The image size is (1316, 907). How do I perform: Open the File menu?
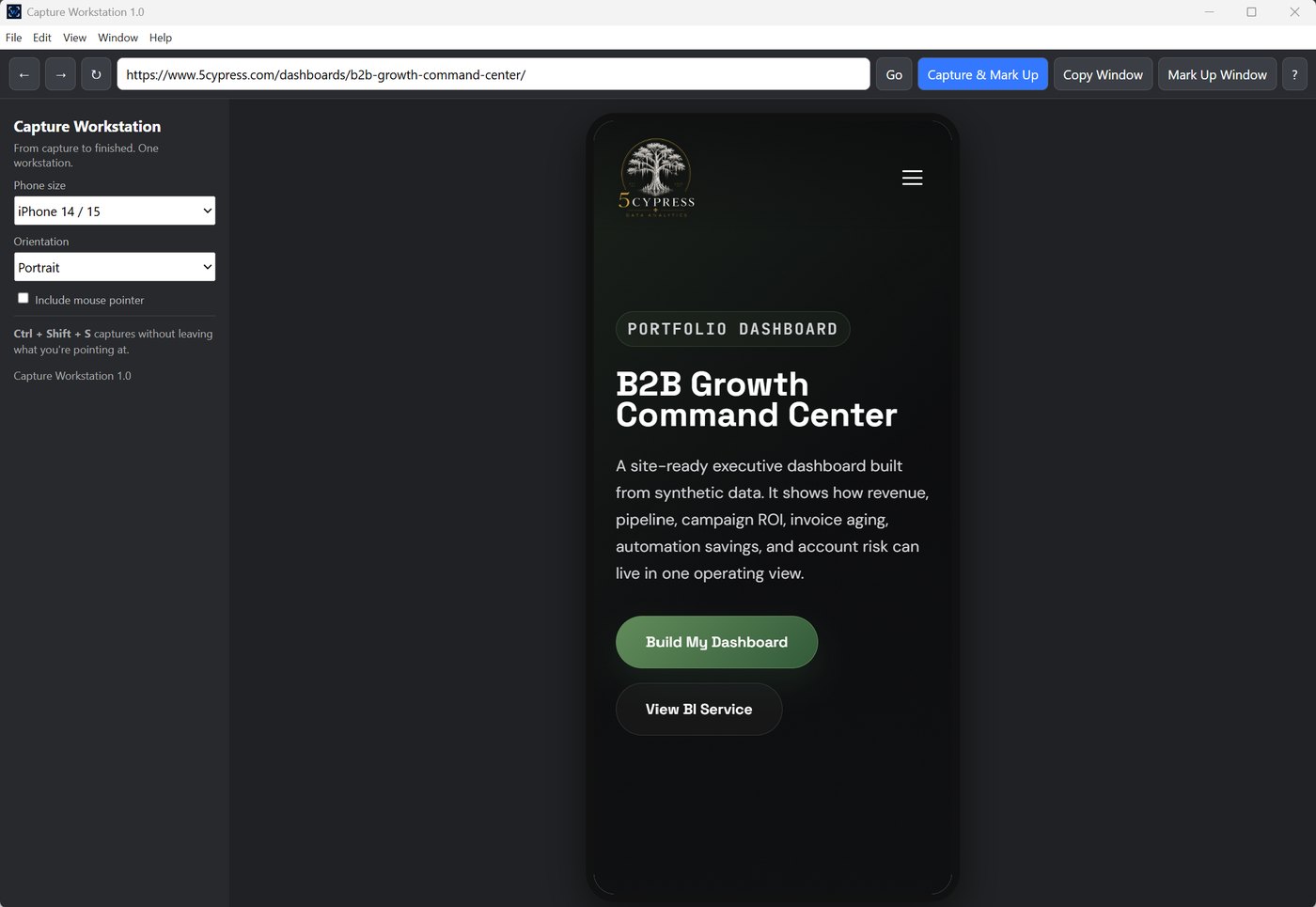[14, 38]
